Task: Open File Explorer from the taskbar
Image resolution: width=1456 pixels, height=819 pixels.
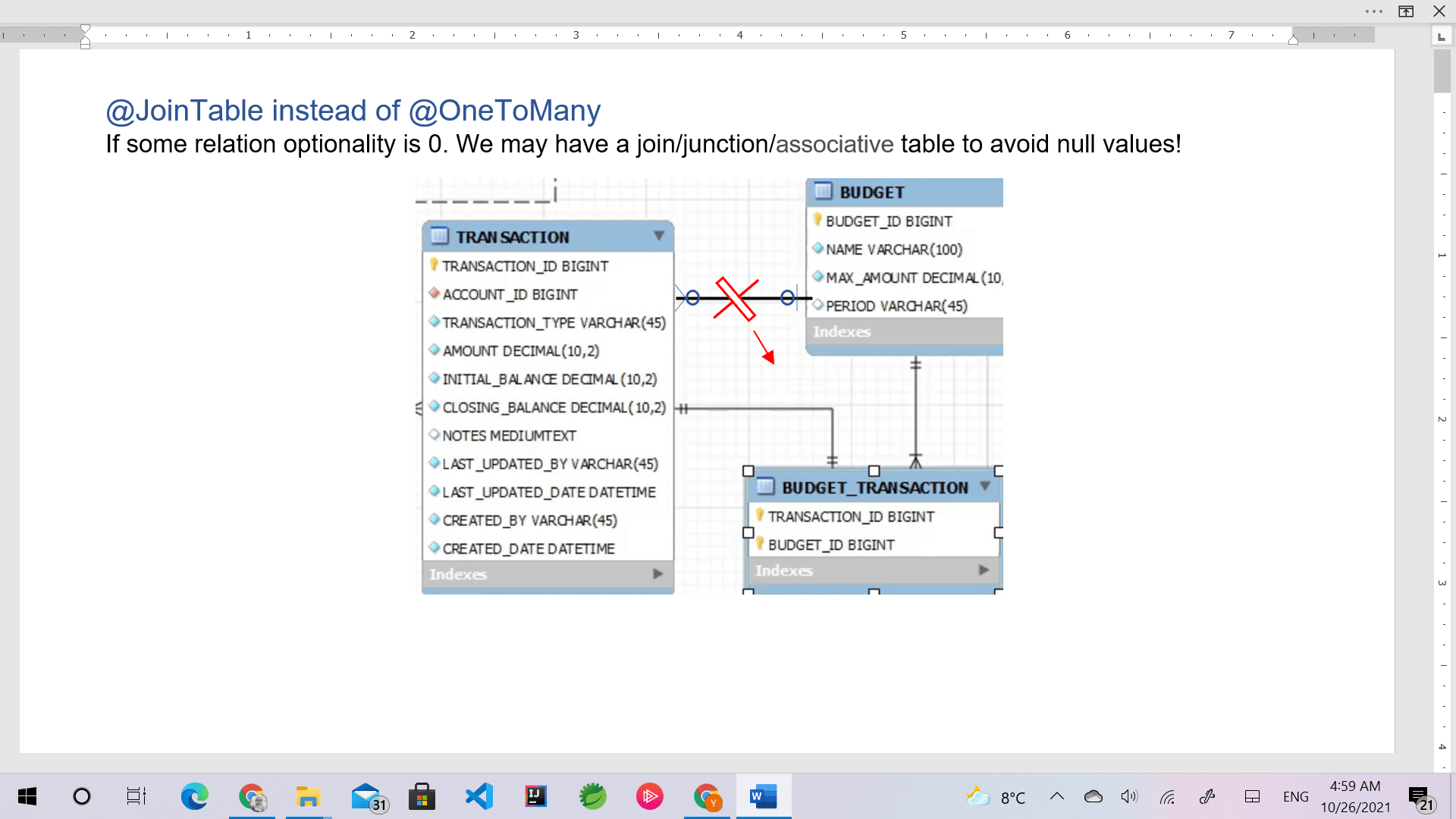Action: (x=308, y=796)
